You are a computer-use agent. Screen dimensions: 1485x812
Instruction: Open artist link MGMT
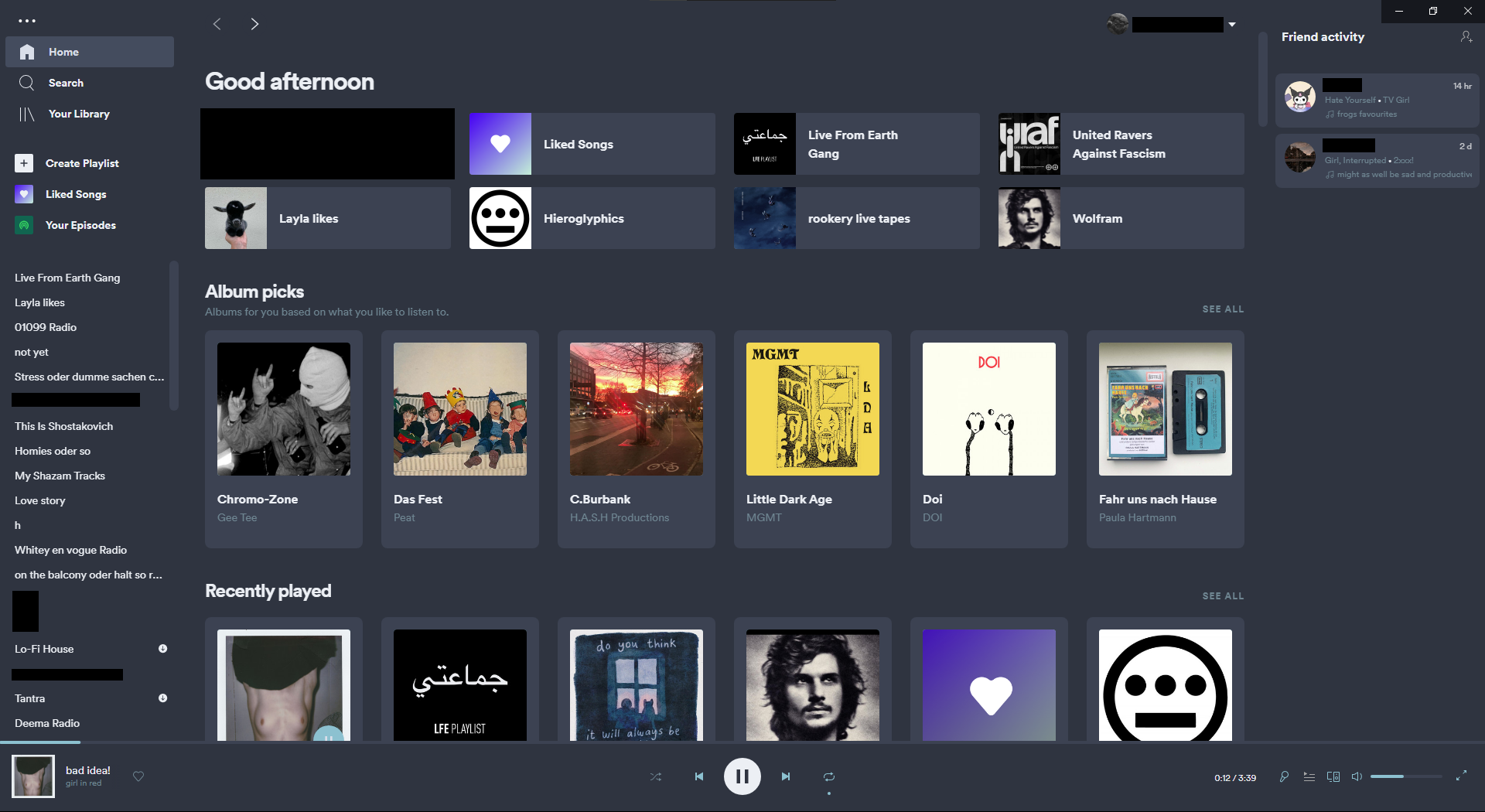point(763,517)
